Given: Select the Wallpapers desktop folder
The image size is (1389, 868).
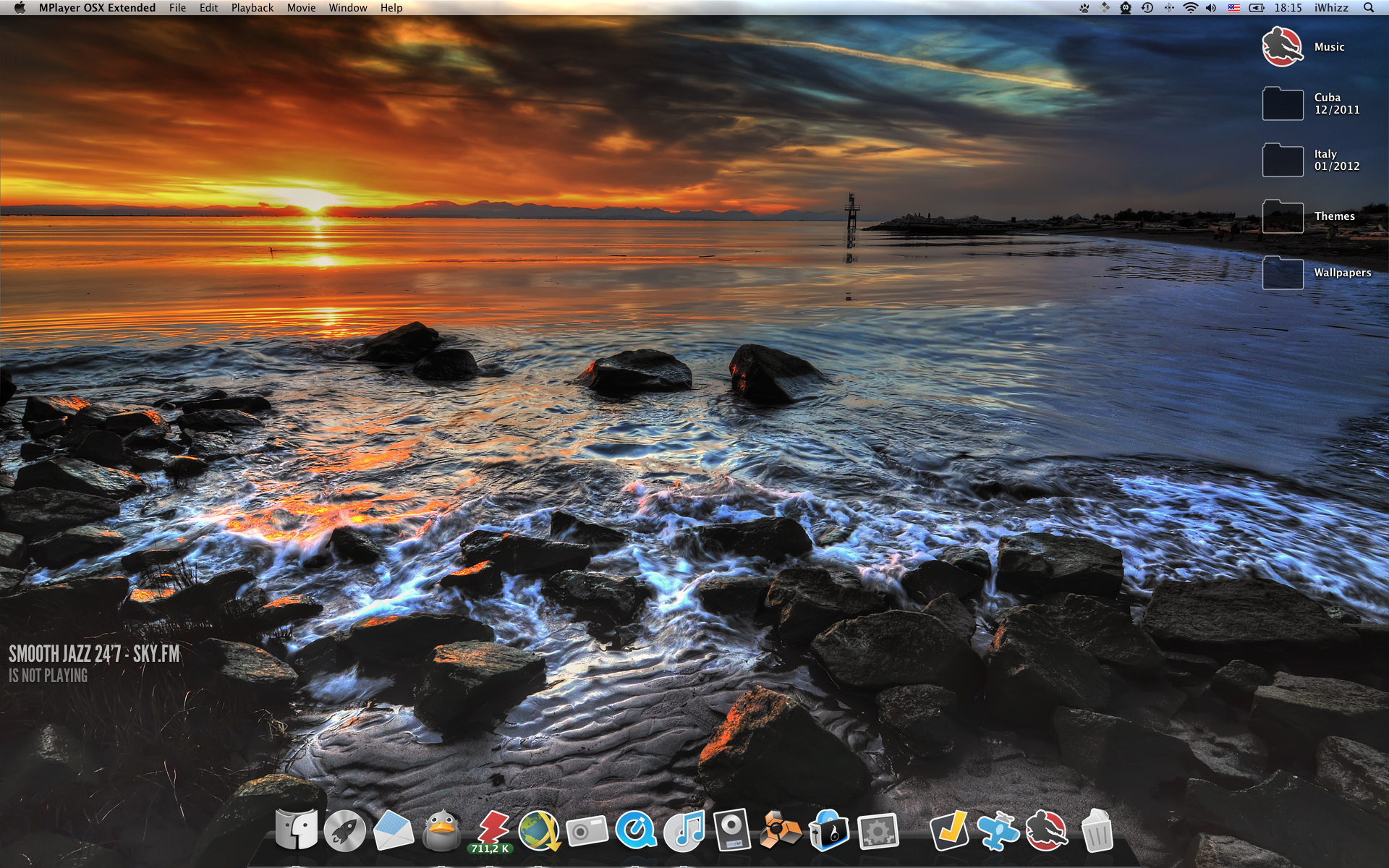Looking at the screenshot, I should (x=1283, y=273).
